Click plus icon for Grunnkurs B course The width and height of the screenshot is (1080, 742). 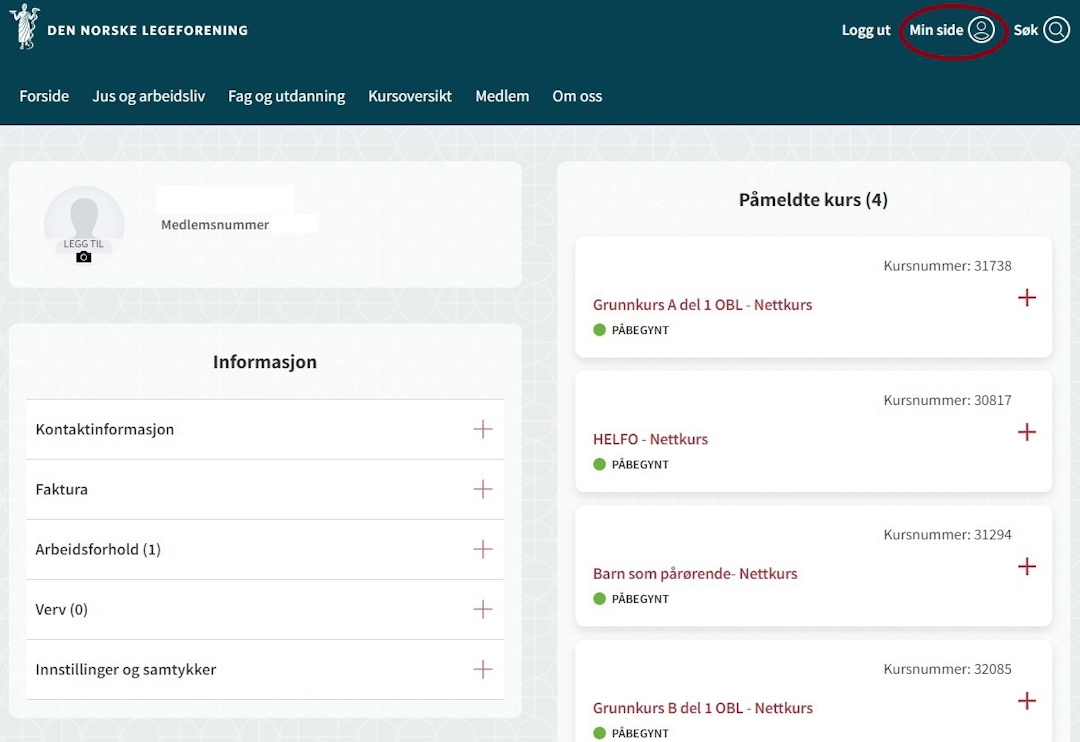[1026, 701]
